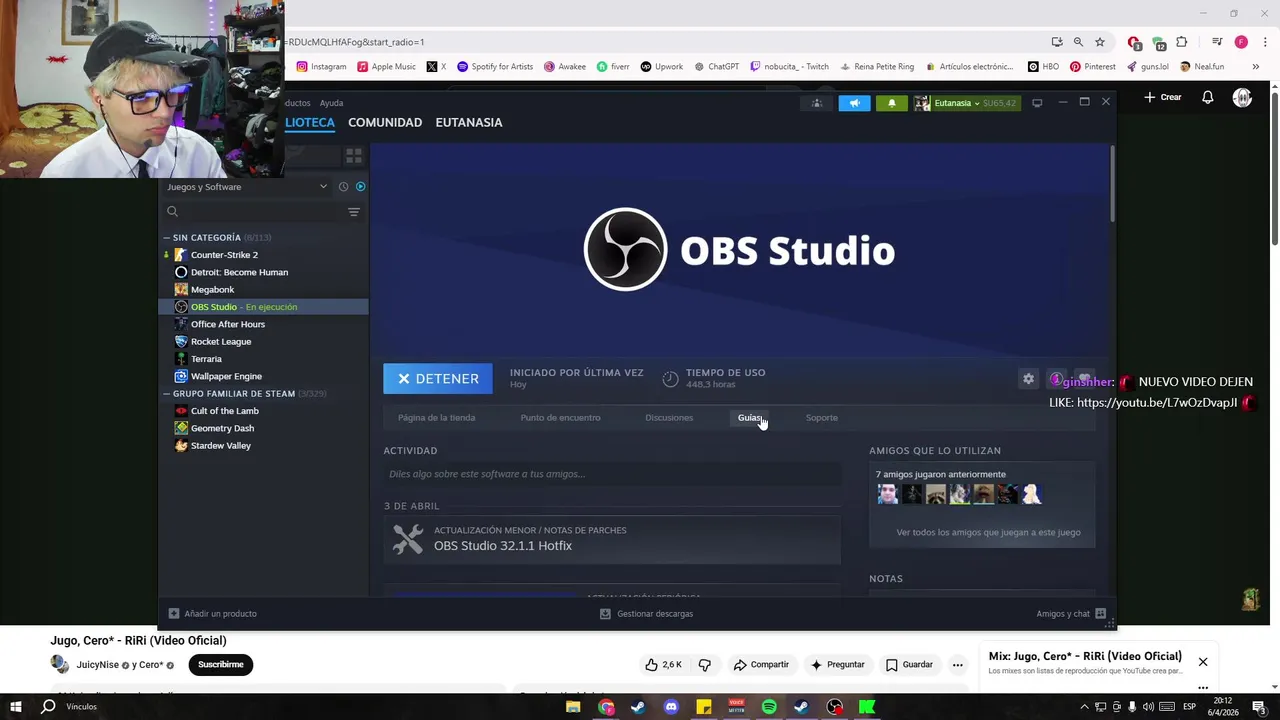Open the Soporte tab

(822, 418)
